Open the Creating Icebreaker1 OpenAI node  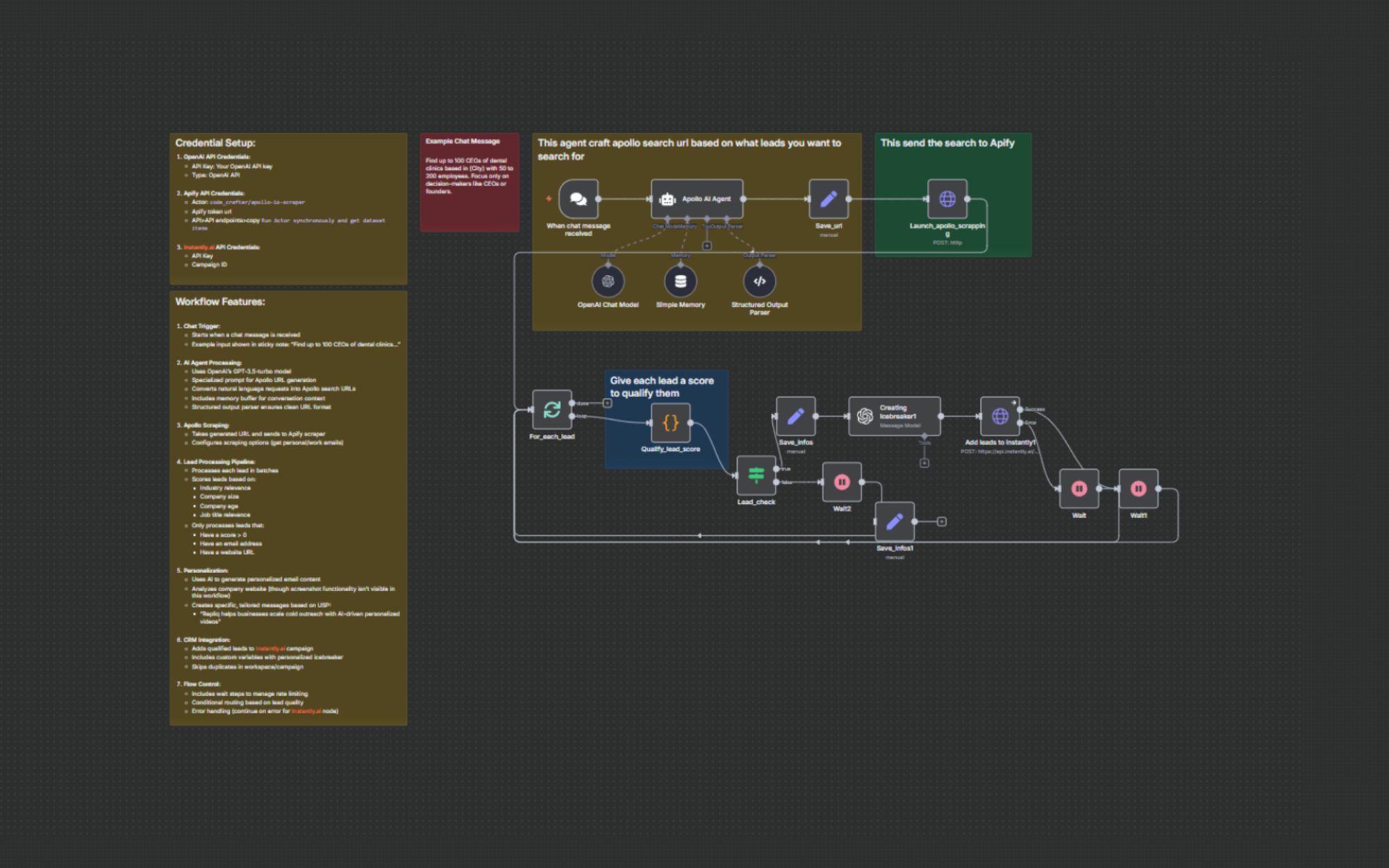(x=895, y=416)
